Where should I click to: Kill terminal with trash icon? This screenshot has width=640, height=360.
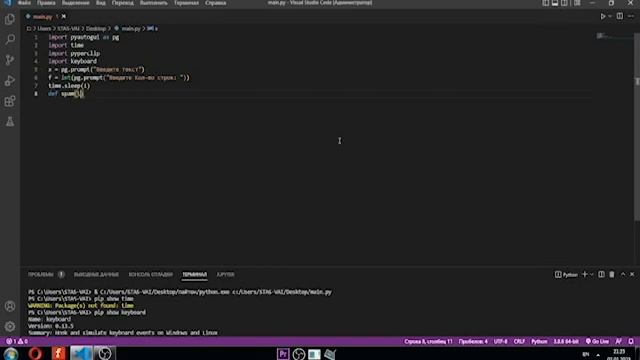[x=611, y=275]
